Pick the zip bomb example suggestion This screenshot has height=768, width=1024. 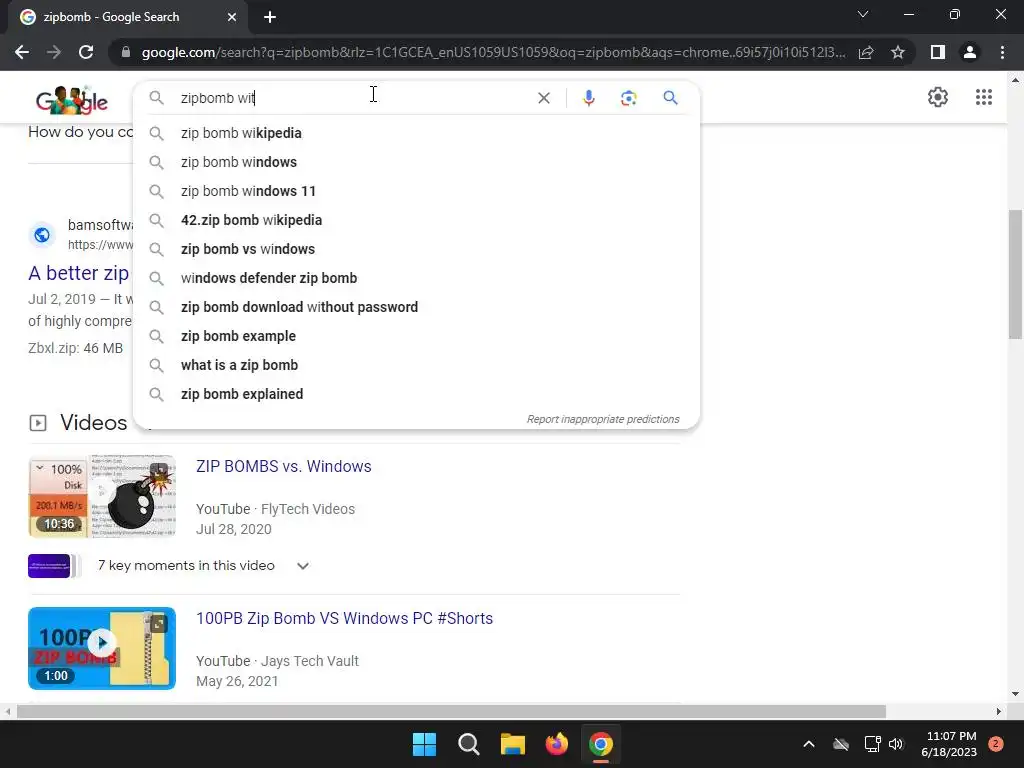[x=417, y=336]
